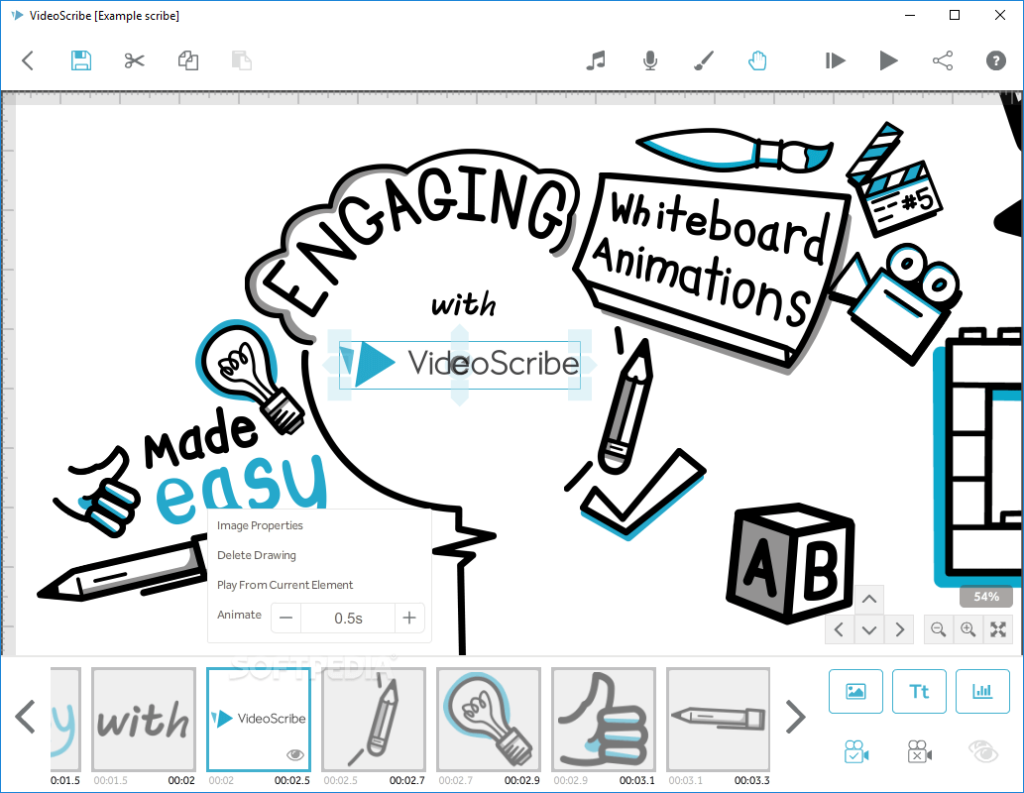Select the light bulb thumbnail in the timeline
The height and width of the screenshot is (793, 1024).
click(488, 720)
